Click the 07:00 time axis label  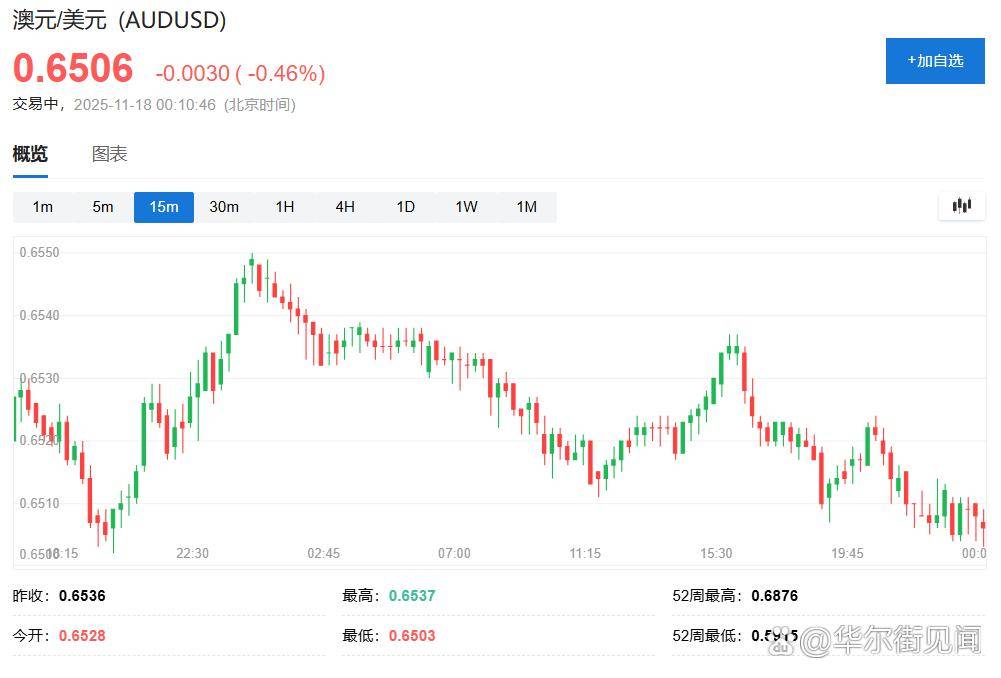point(454,553)
